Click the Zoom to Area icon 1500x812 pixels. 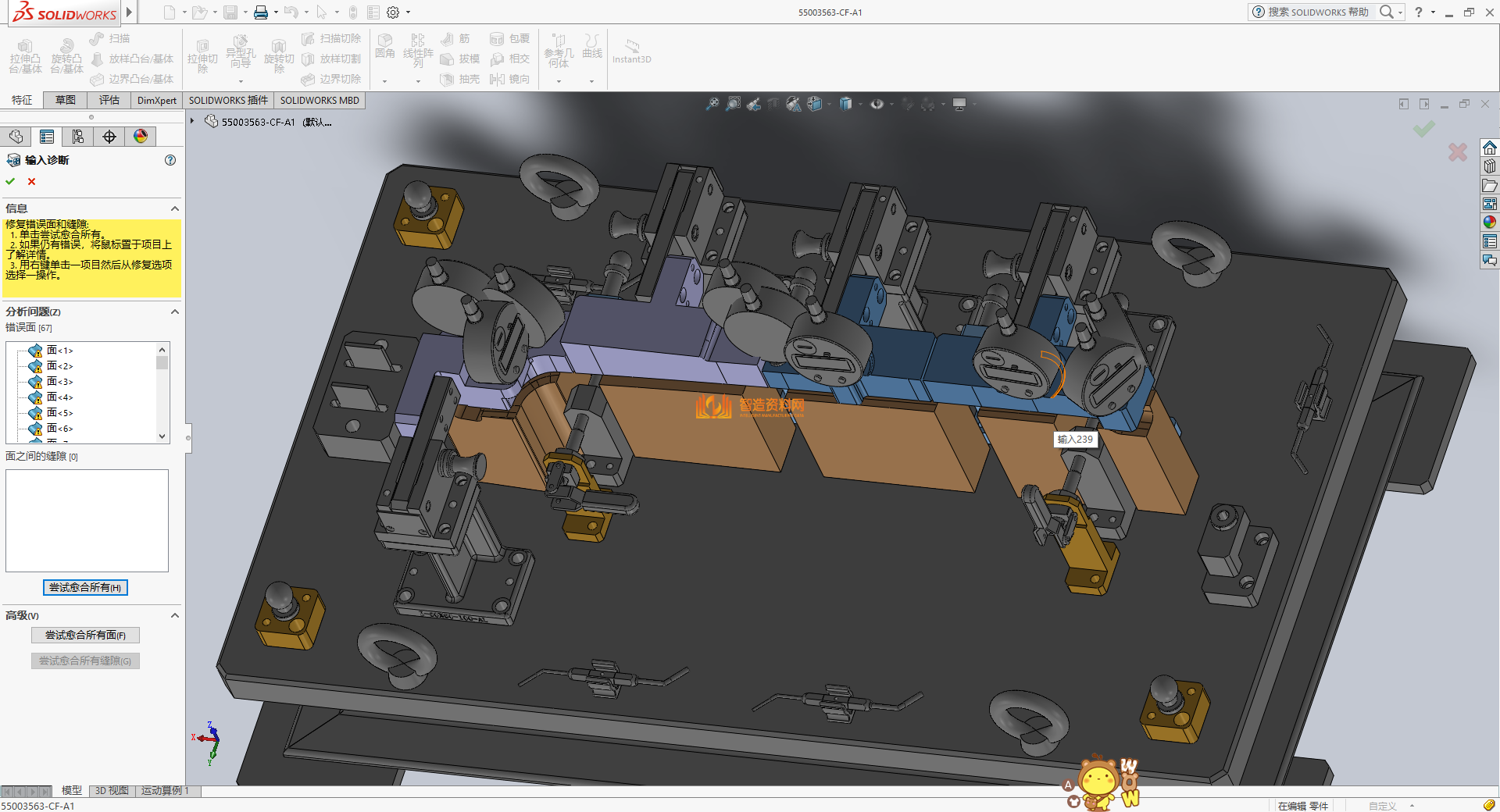(x=733, y=104)
